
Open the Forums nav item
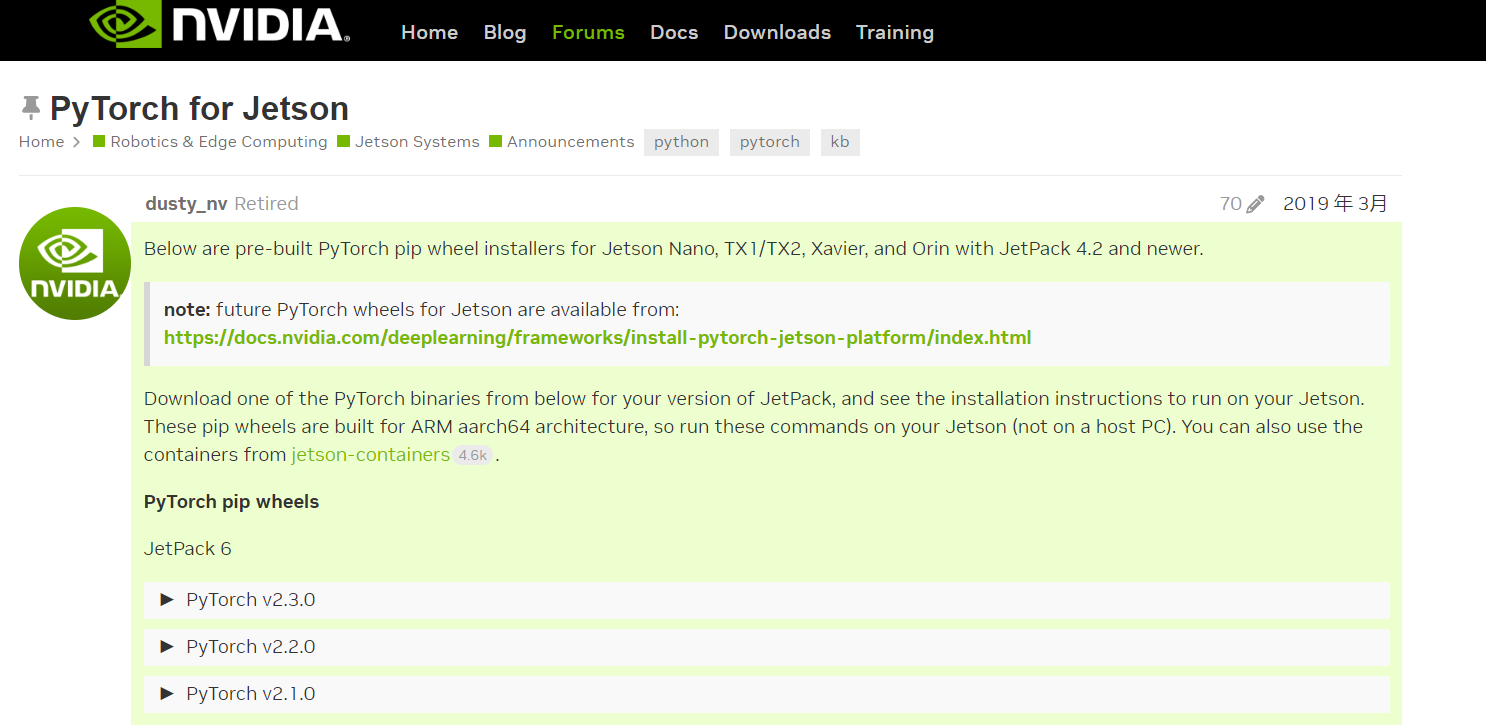(x=588, y=32)
